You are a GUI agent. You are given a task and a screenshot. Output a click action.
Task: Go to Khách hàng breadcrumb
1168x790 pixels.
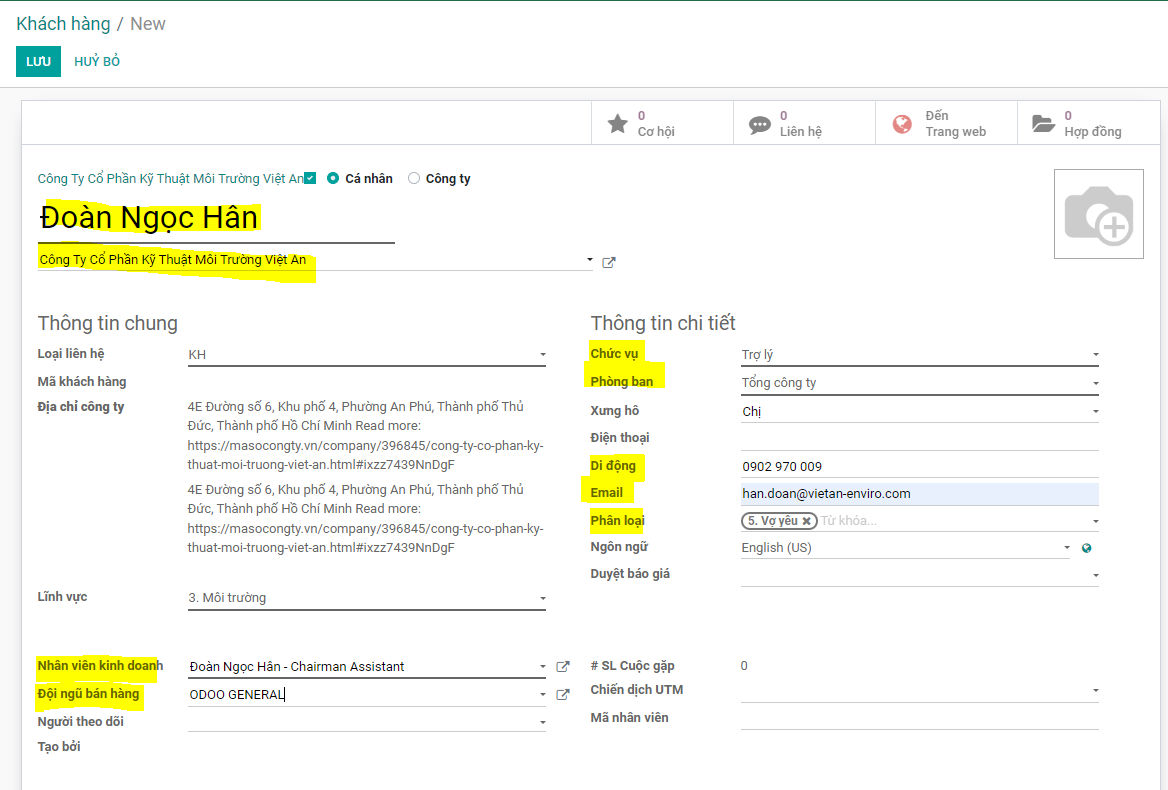click(63, 24)
